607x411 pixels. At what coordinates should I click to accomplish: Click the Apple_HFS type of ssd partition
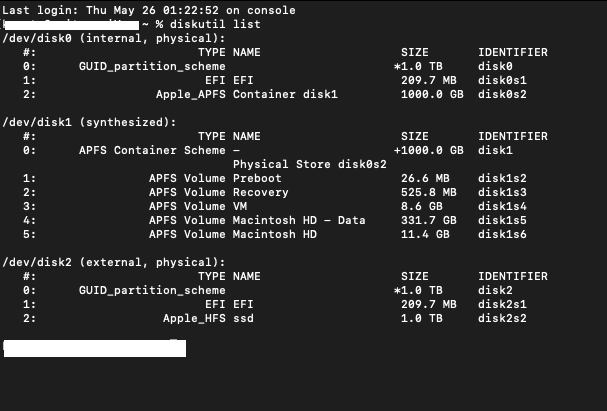click(194, 318)
